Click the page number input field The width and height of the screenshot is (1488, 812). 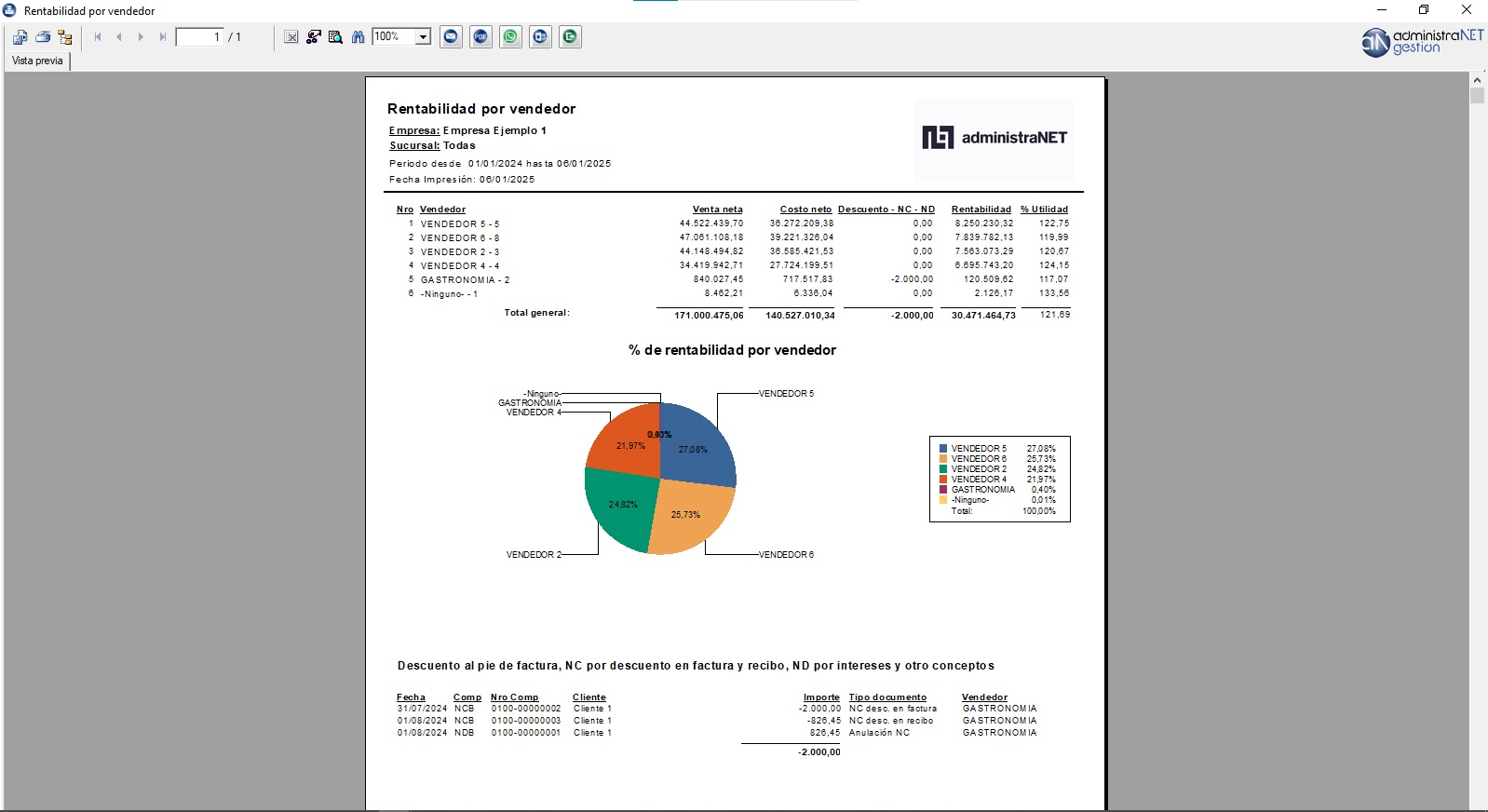[199, 37]
